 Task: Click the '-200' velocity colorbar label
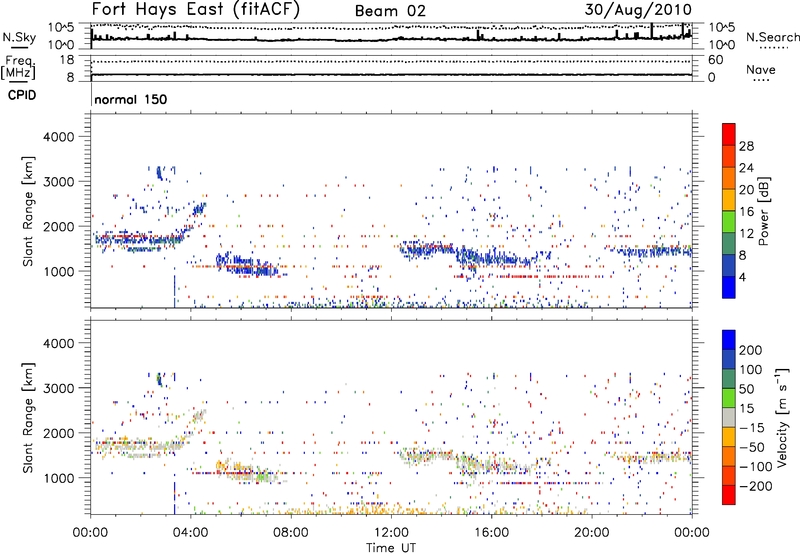pos(755,486)
